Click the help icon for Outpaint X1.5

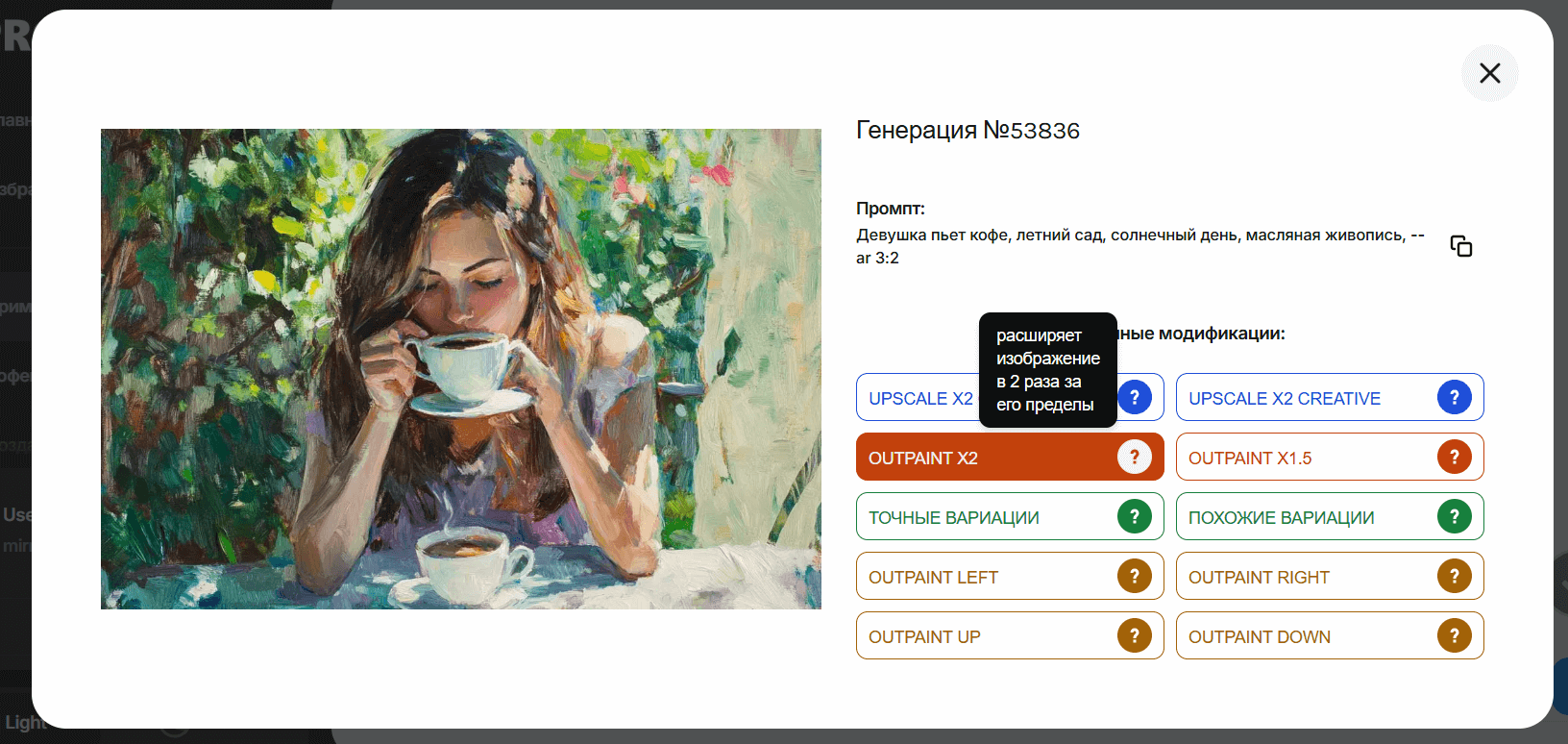click(x=1455, y=457)
